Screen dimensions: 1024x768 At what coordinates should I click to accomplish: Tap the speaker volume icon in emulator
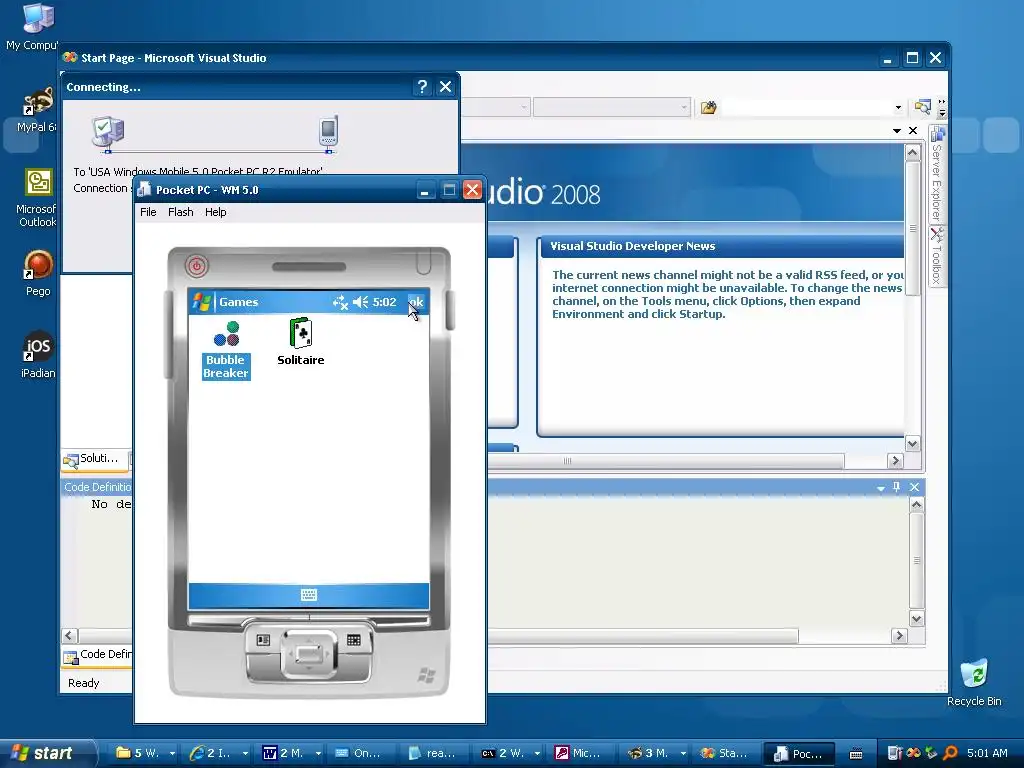pos(360,302)
